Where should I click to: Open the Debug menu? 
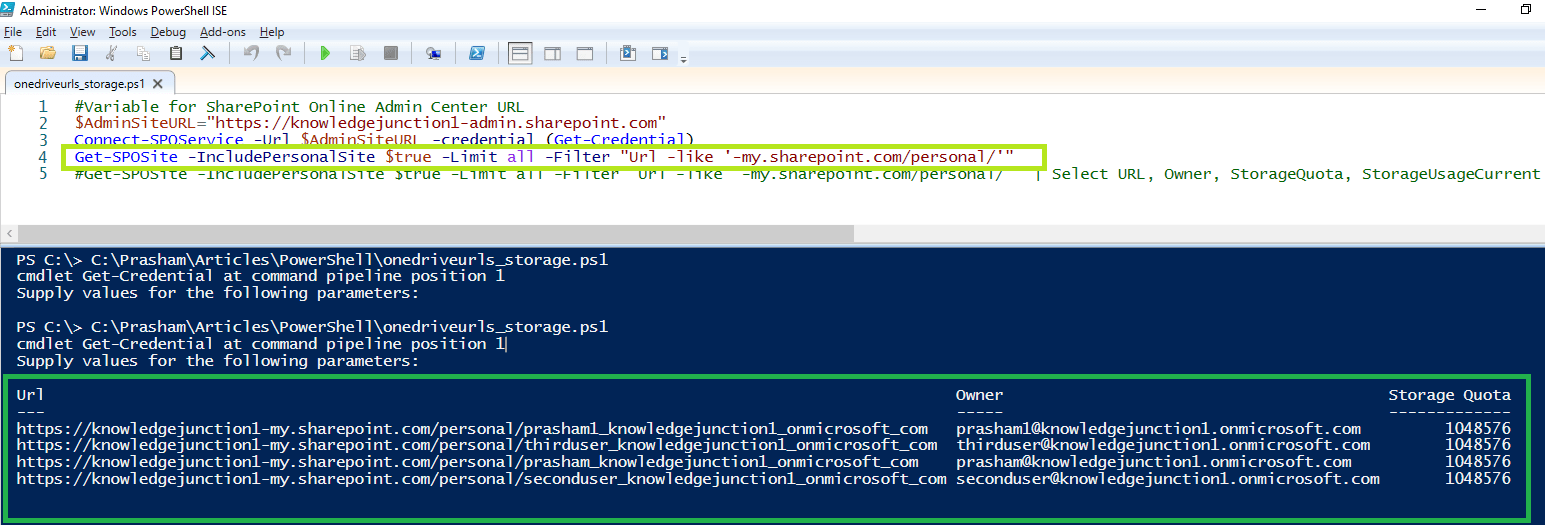[168, 32]
